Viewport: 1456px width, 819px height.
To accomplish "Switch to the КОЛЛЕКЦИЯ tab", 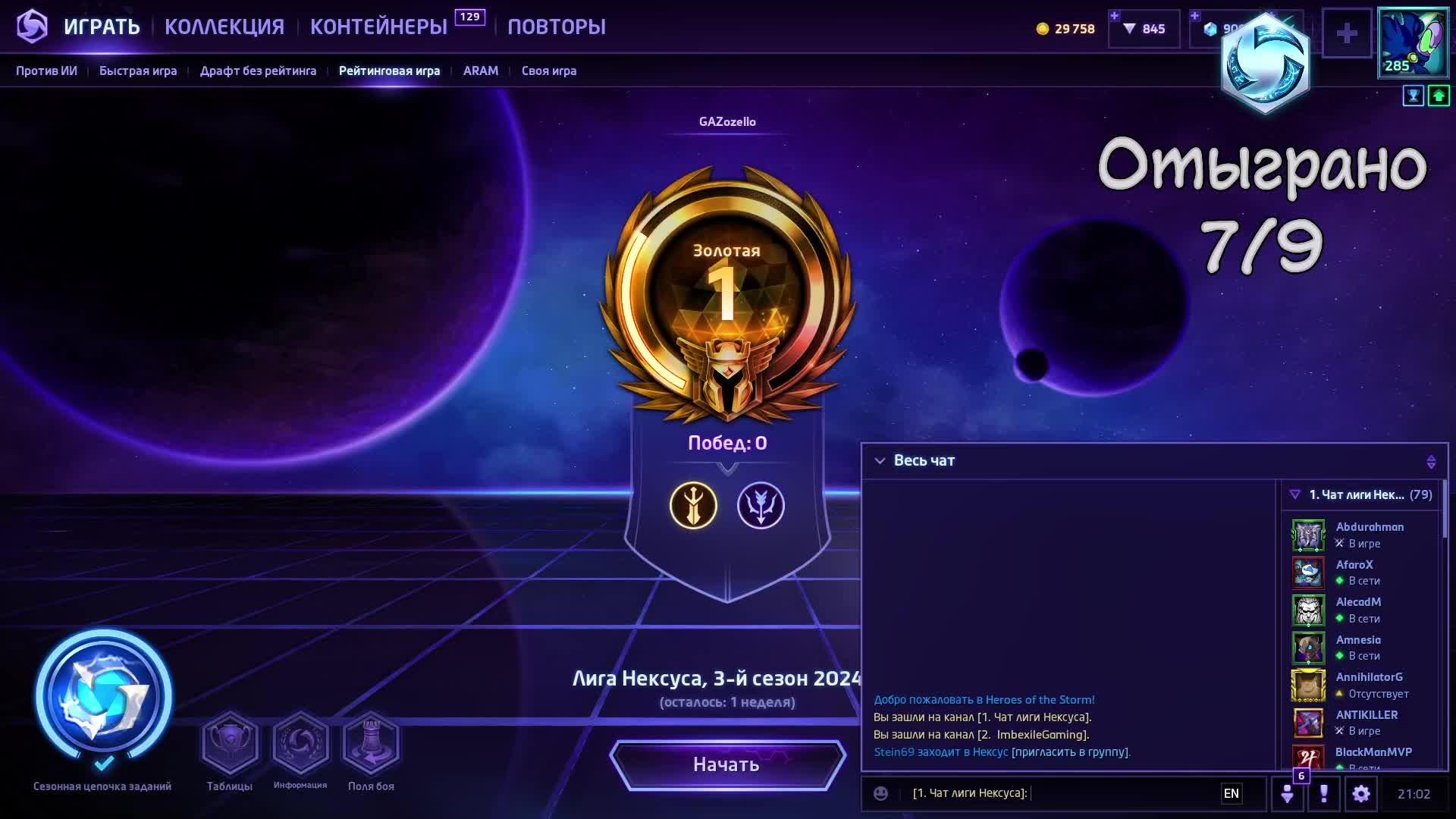I will 224,27.
